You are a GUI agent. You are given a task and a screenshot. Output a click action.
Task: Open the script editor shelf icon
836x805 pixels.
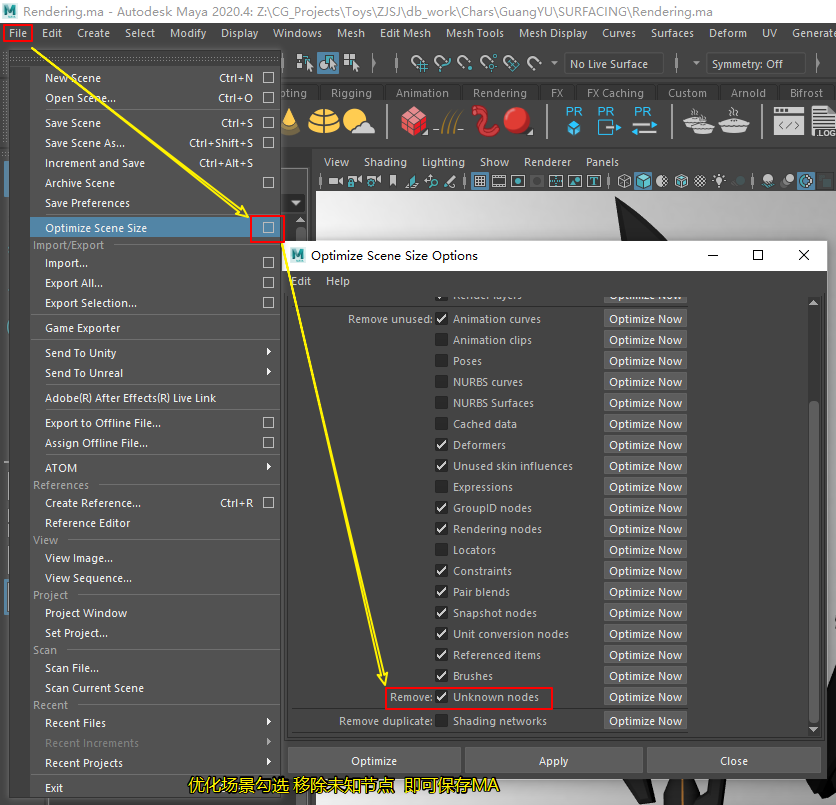pos(789,121)
